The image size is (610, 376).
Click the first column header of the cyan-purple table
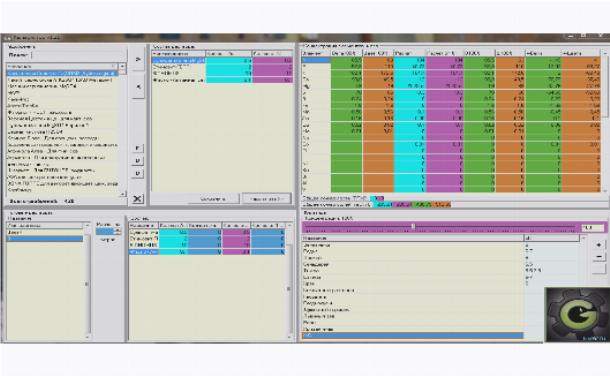[179, 54]
